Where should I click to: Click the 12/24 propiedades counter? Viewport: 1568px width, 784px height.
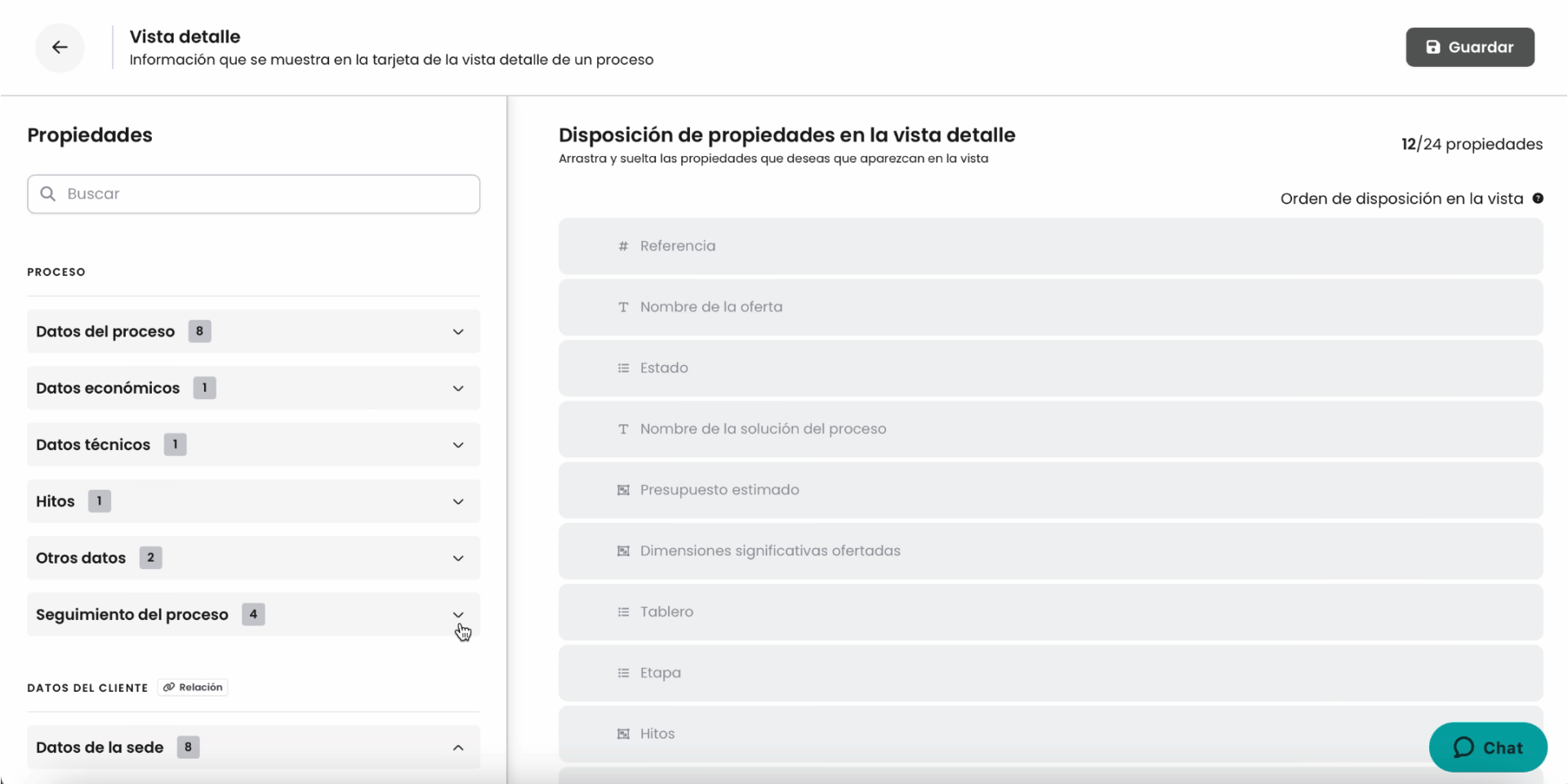(1472, 145)
